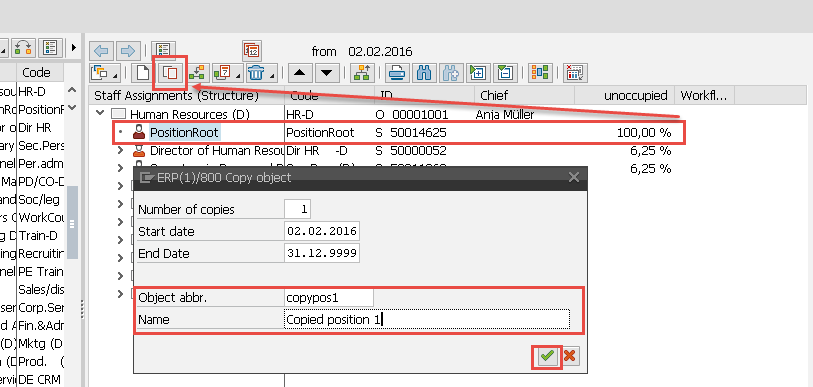The height and width of the screenshot is (387, 813).
Task: Move selected object up with black arrow
Action: pyautogui.click(x=300, y=73)
